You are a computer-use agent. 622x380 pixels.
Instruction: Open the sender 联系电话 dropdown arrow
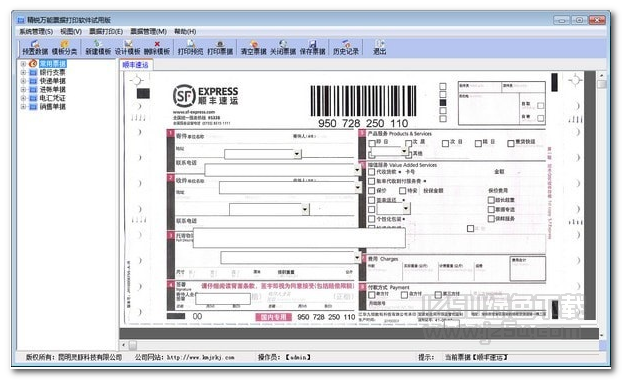click(x=357, y=170)
